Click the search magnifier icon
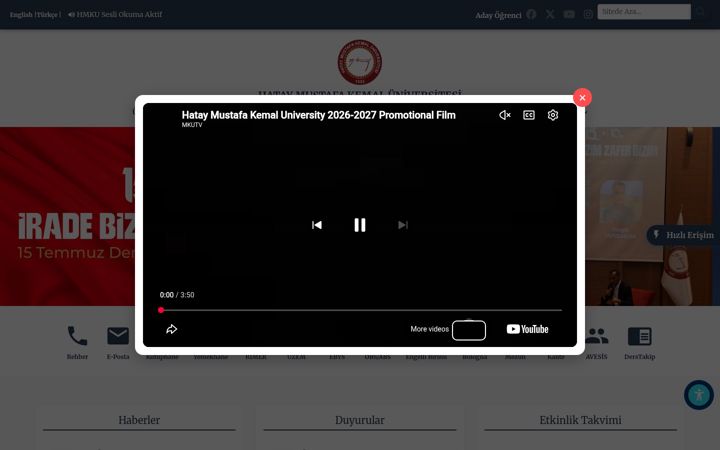720x450 pixels. [x=700, y=11]
